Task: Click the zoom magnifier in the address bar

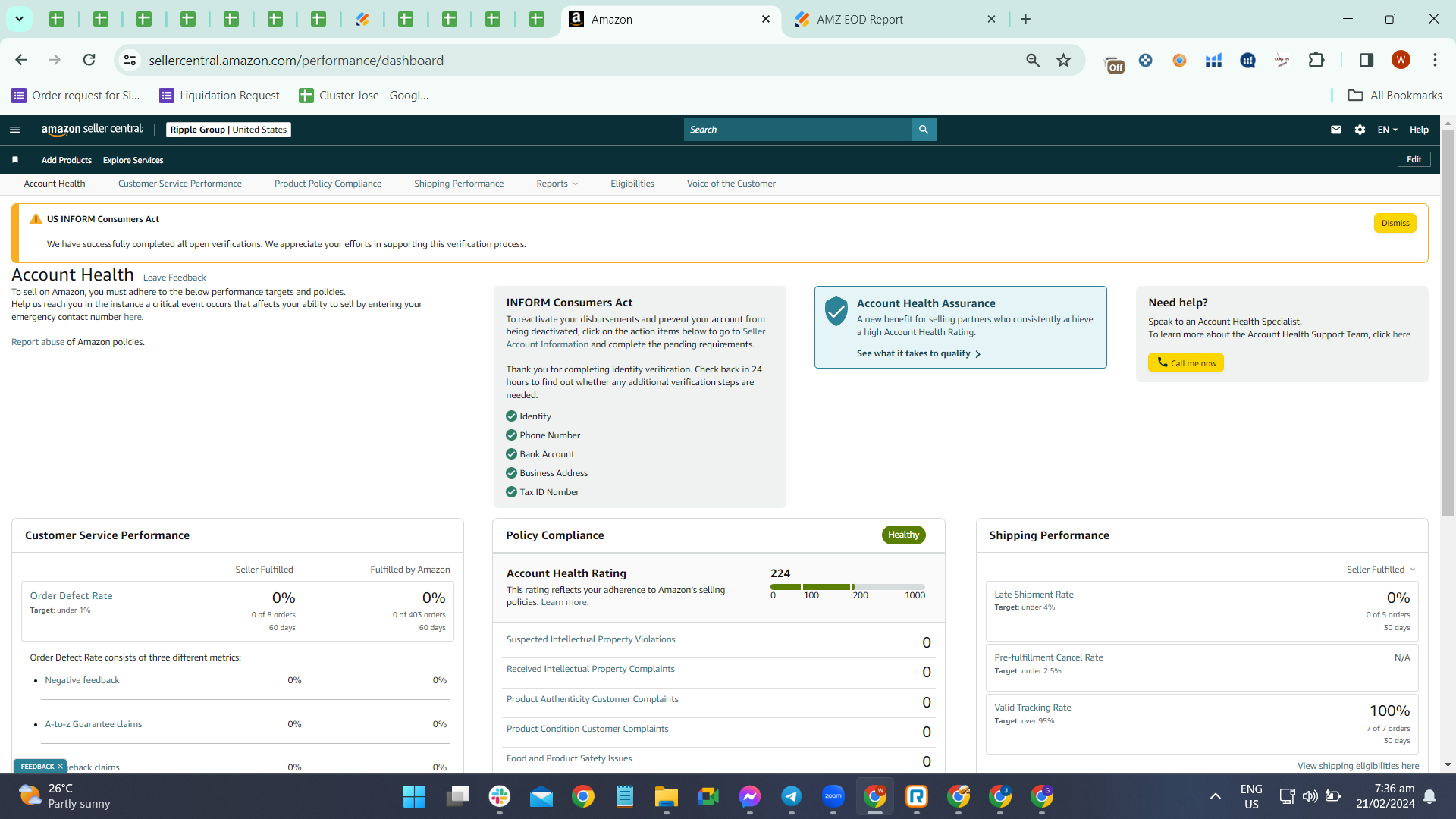Action: 1033,60
